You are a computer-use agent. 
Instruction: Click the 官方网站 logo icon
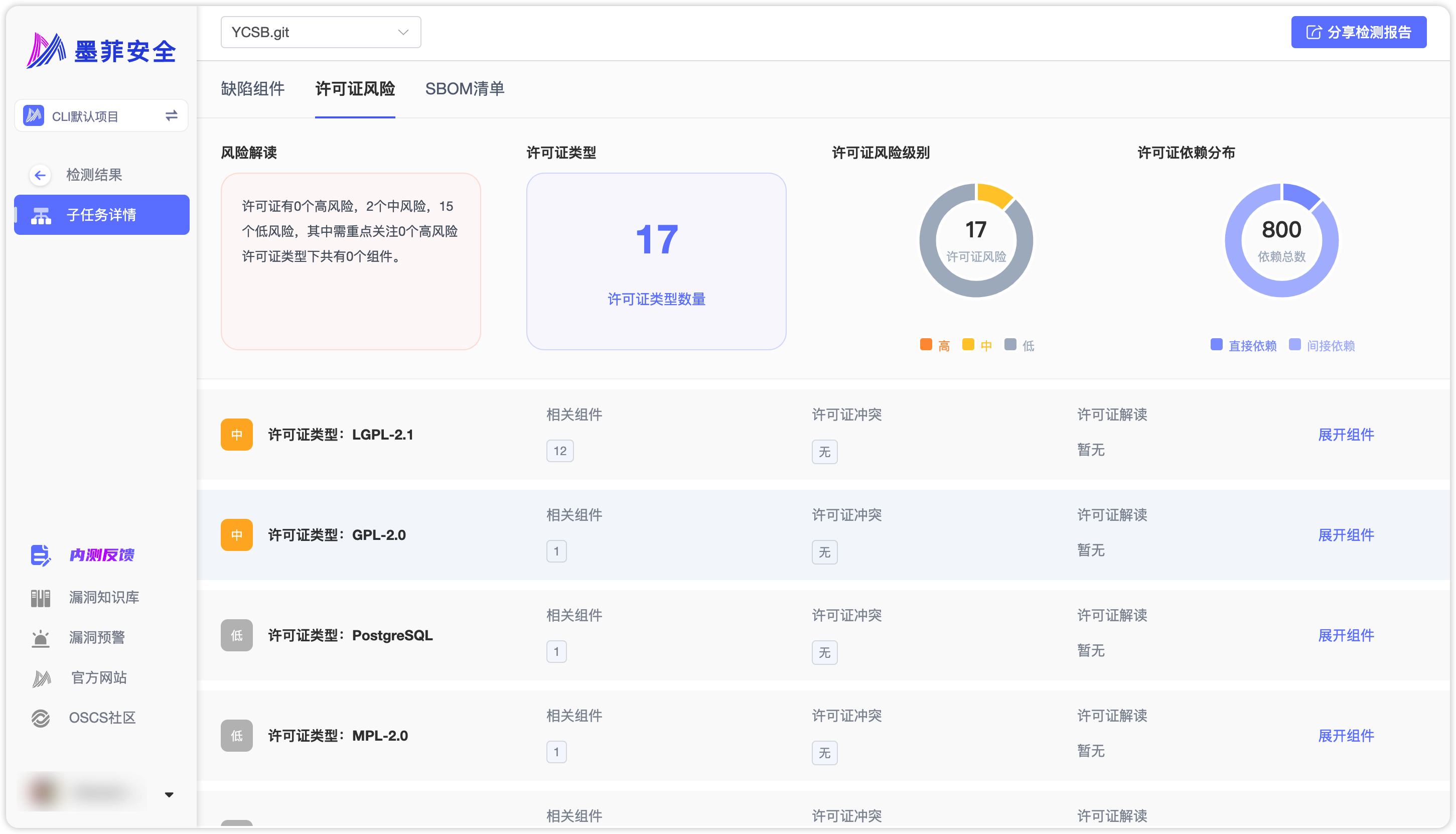tap(41, 678)
